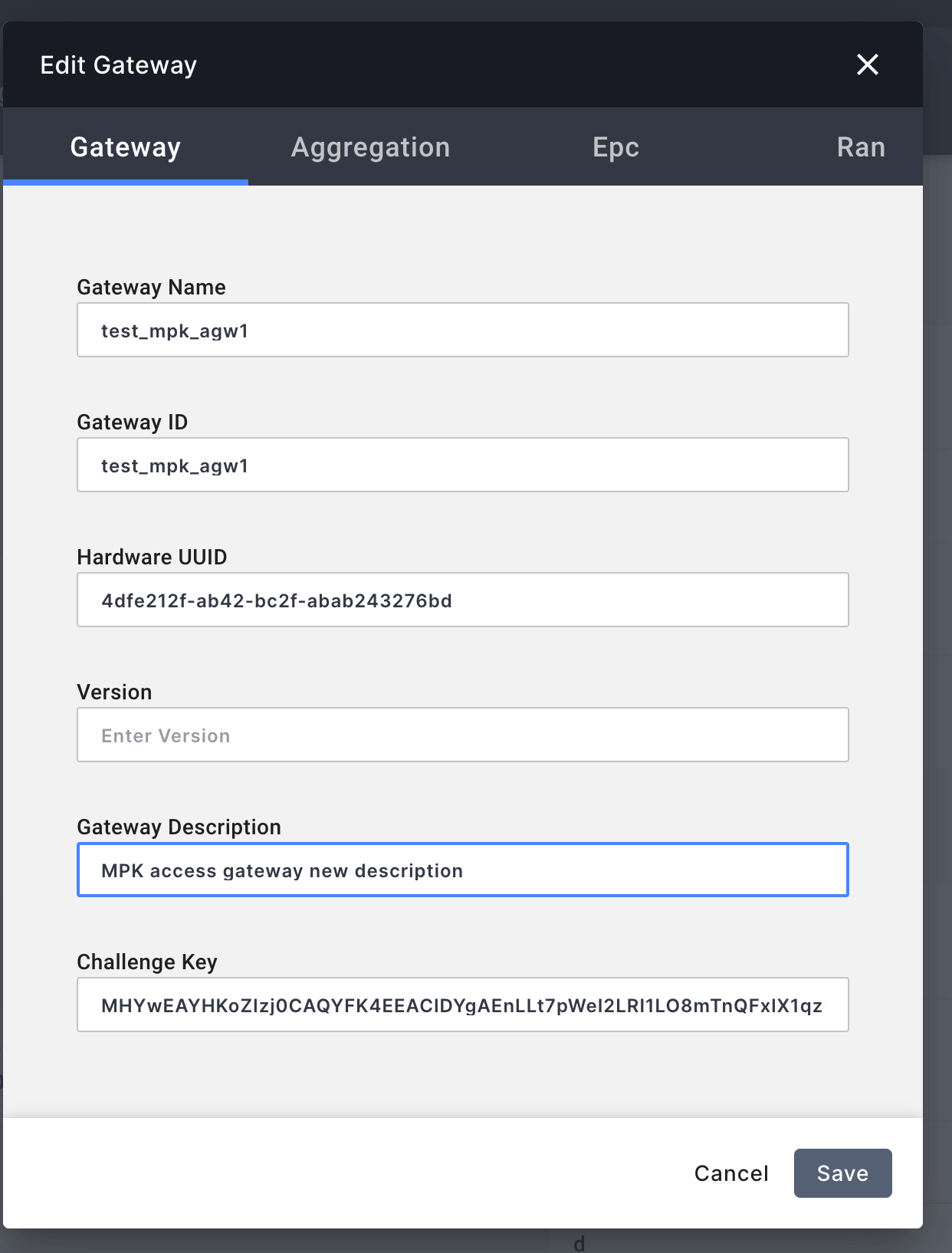Click the Gateway Description label
Screen dimensions: 952x1253
click(x=179, y=827)
